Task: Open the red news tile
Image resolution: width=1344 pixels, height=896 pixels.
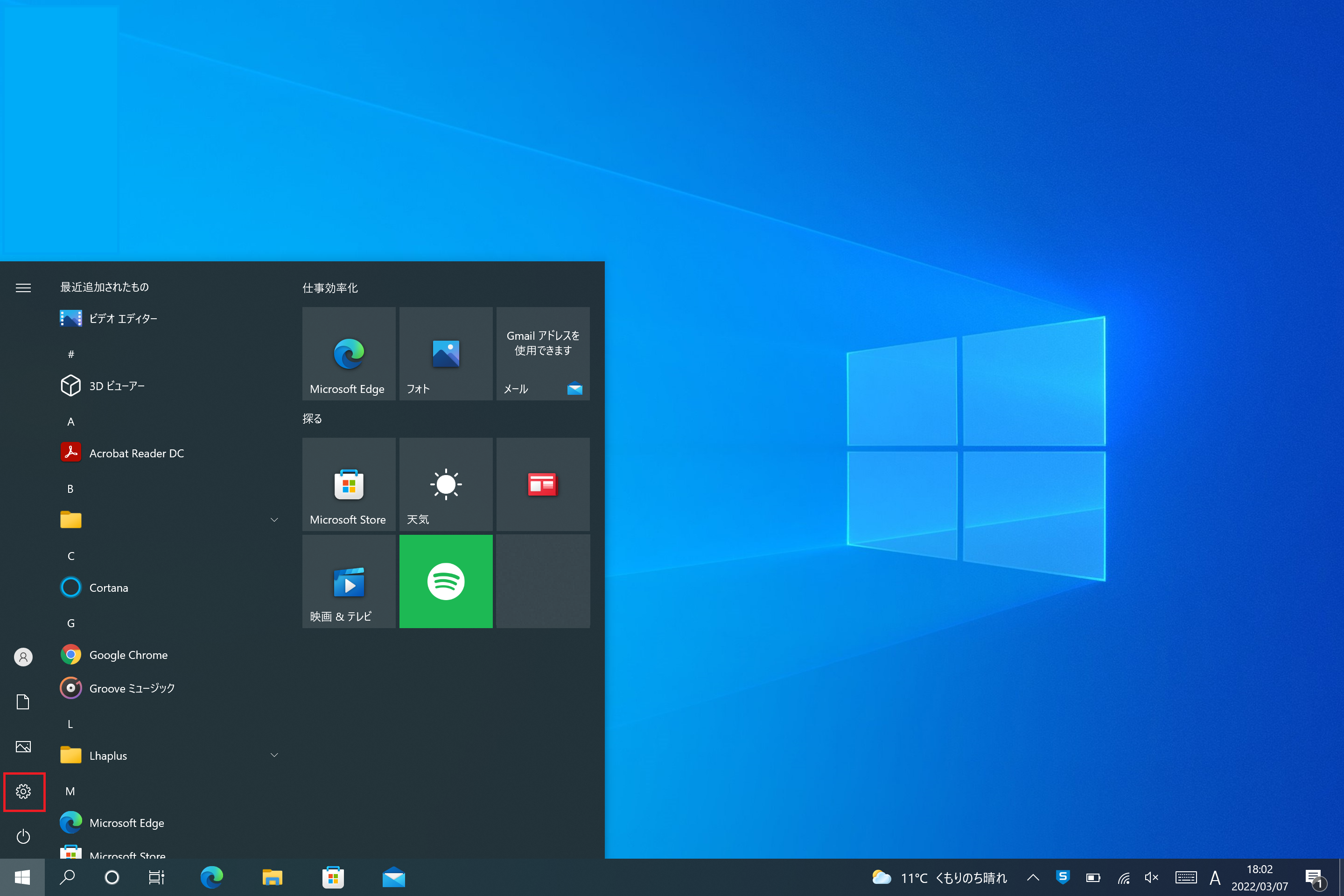Action: coord(543,484)
